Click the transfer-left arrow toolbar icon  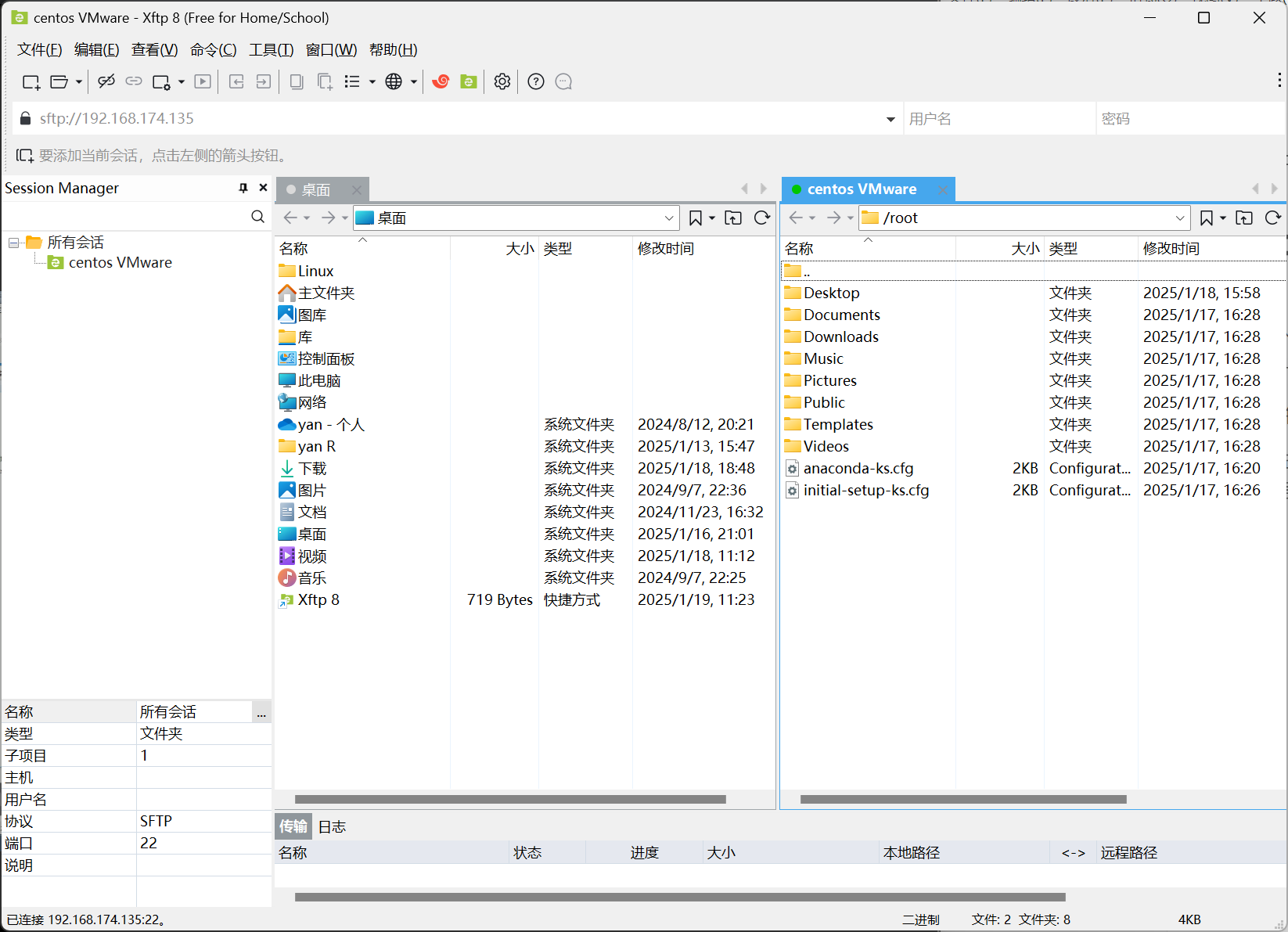tap(236, 81)
